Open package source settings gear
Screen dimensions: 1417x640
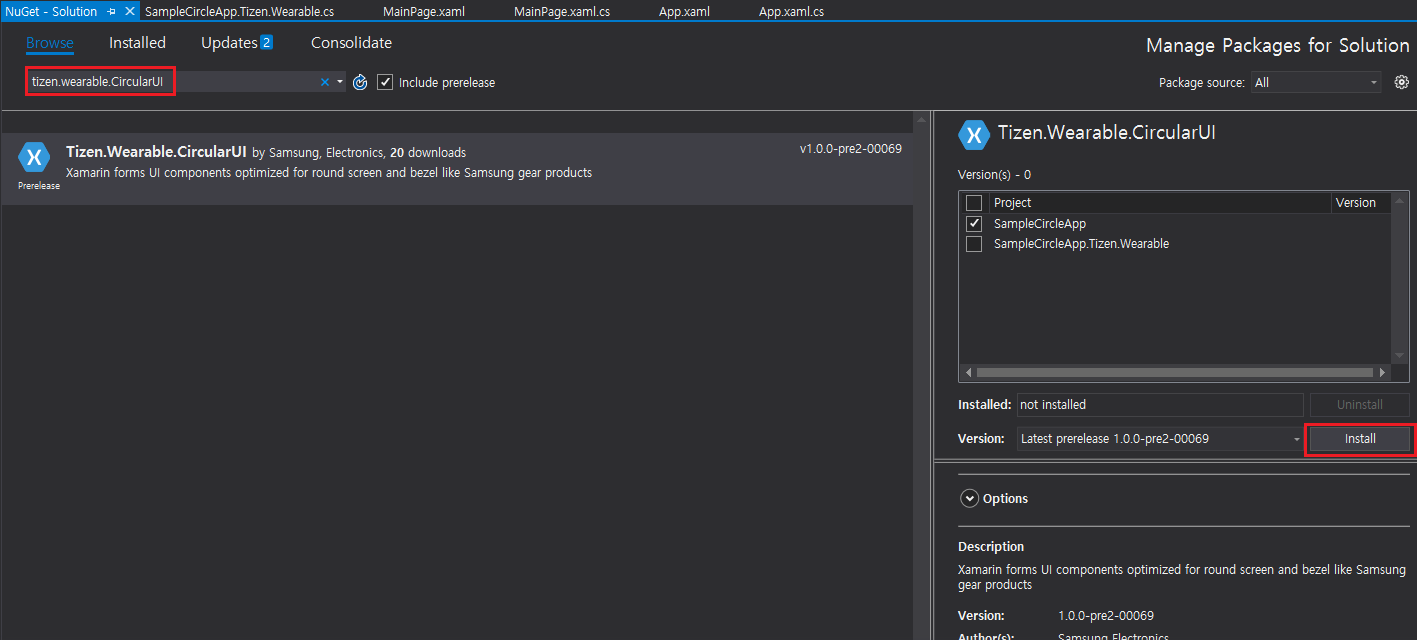(x=1401, y=82)
